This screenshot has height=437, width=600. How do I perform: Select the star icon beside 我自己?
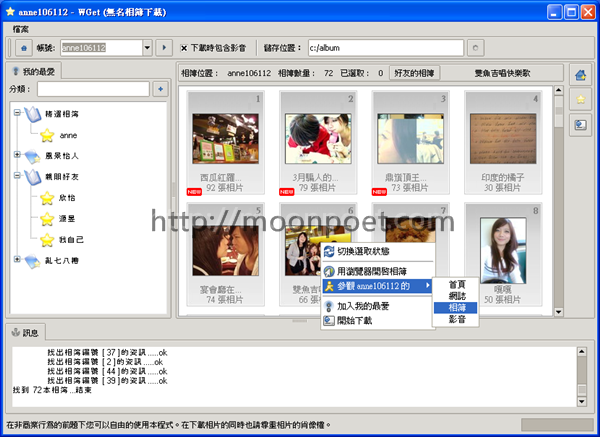coord(47,240)
